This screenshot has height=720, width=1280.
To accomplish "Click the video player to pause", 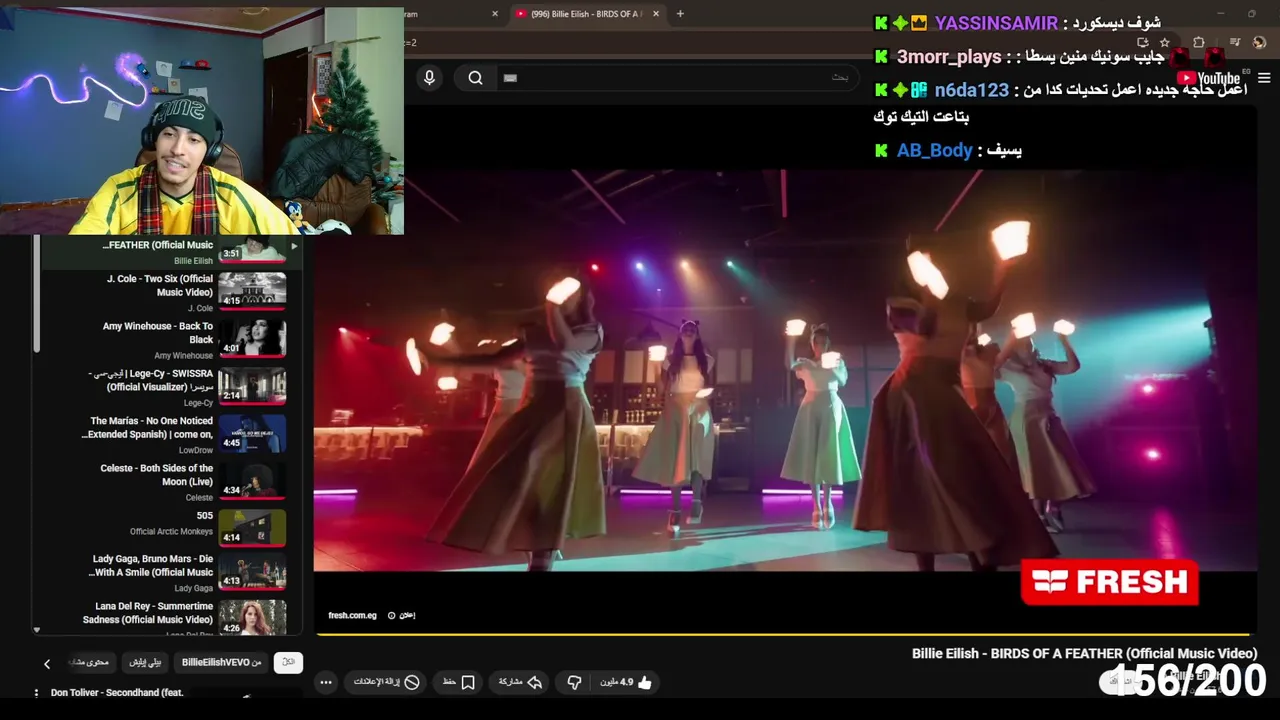I will 785,370.
